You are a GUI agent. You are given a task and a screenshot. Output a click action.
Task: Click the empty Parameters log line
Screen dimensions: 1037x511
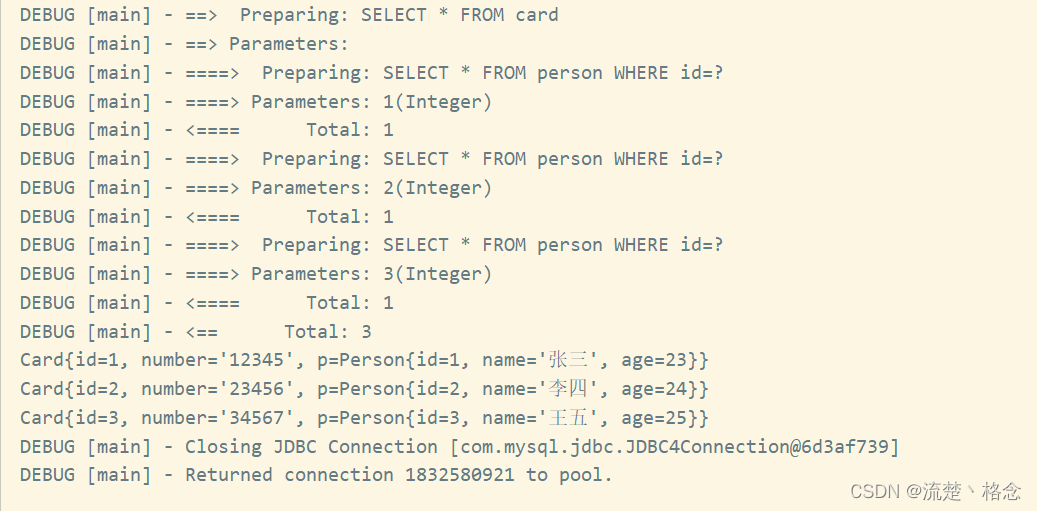[x=184, y=44]
